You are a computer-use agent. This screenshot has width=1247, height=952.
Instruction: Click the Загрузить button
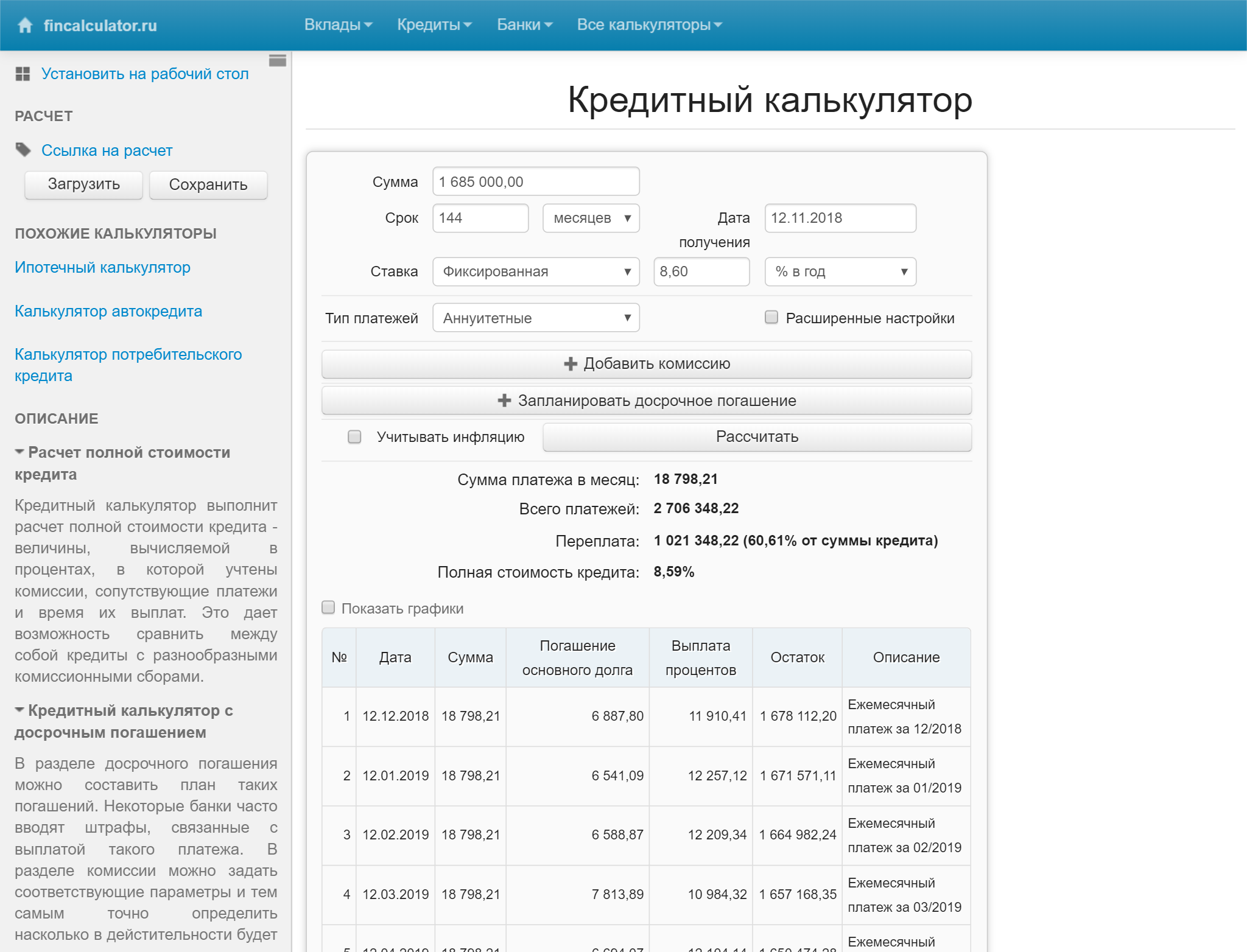(x=83, y=184)
